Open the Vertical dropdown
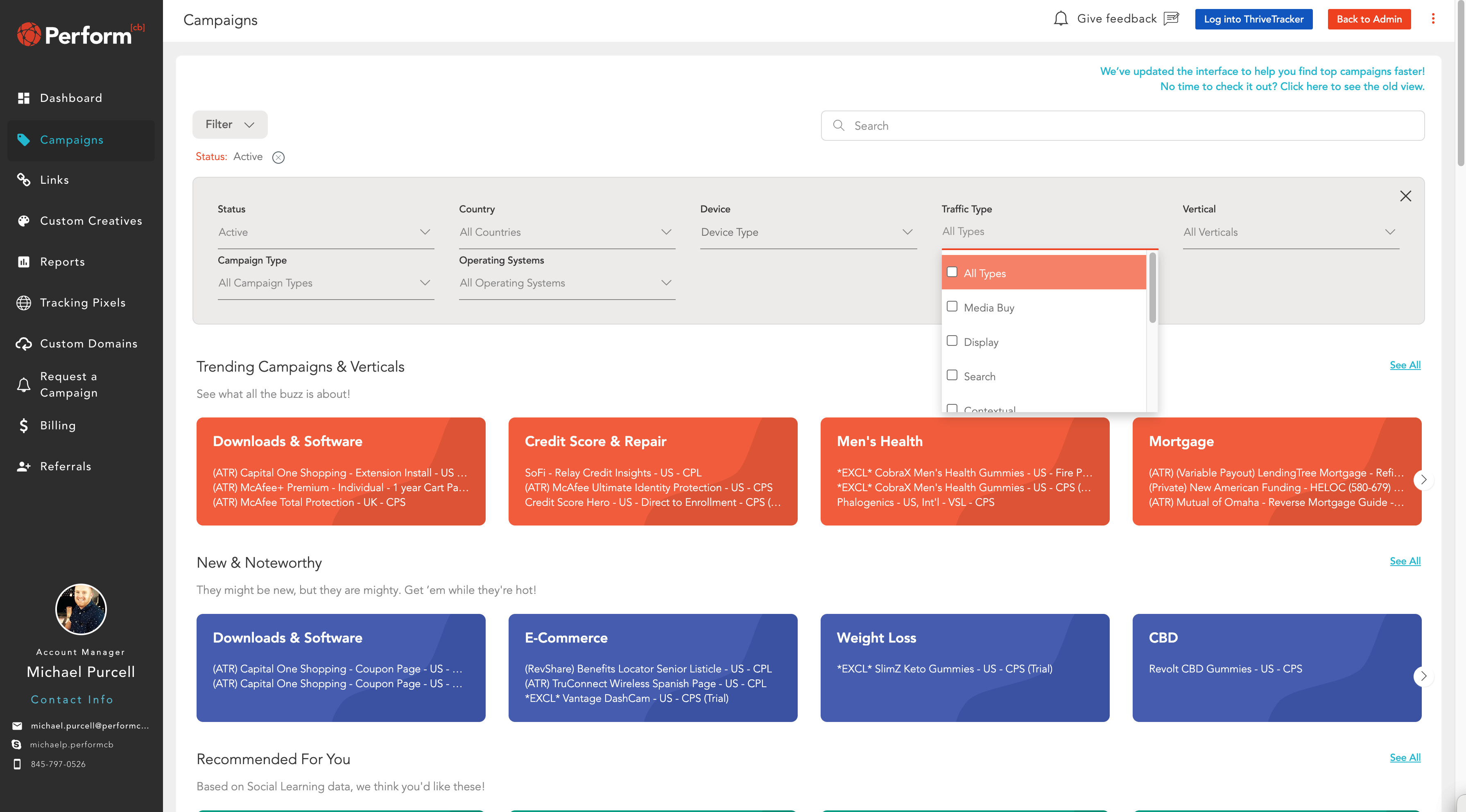The image size is (1466, 812). click(x=1291, y=232)
